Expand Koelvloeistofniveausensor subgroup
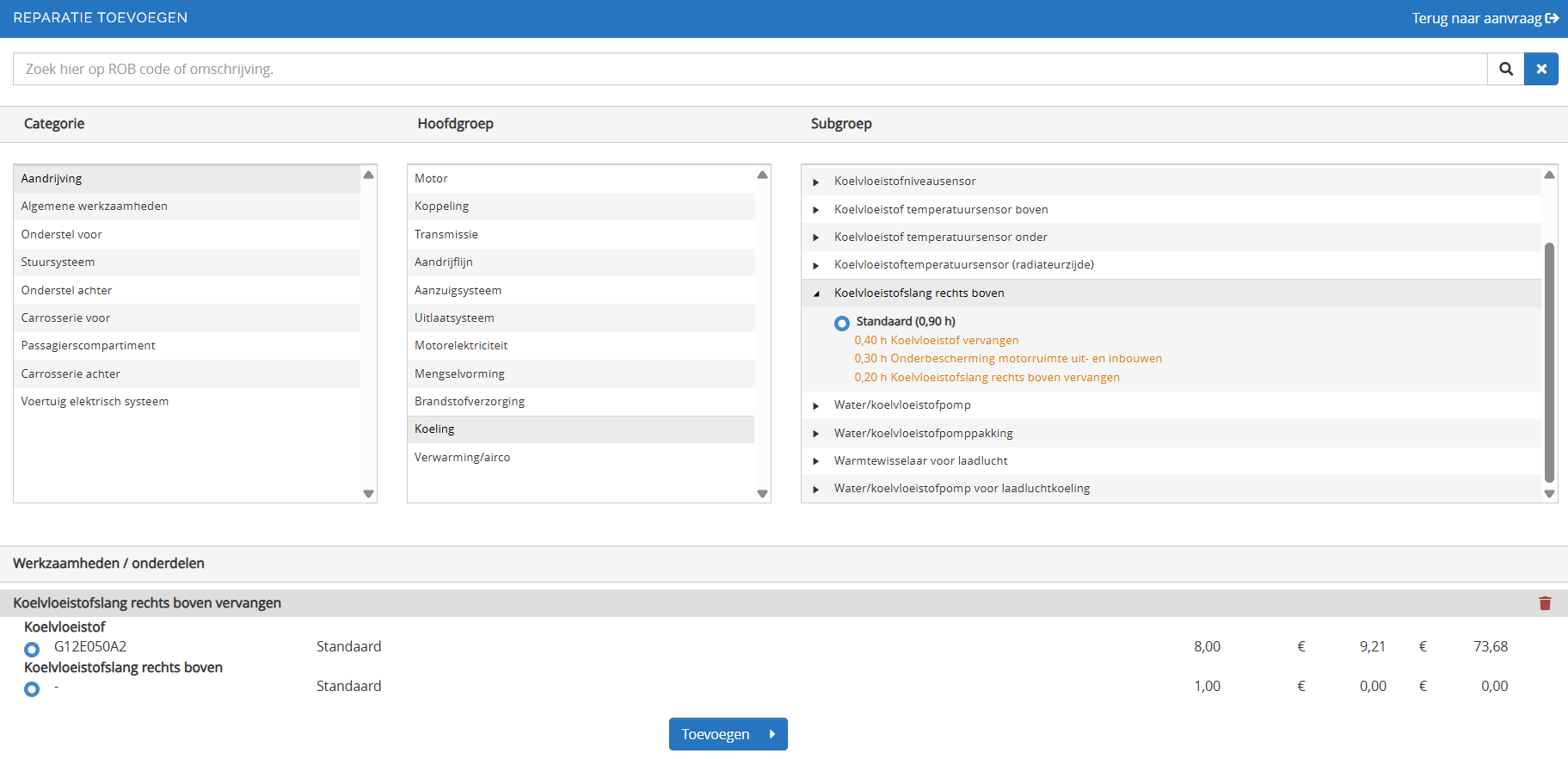Viewport: 1568px width, 759px height. point(816,182)
